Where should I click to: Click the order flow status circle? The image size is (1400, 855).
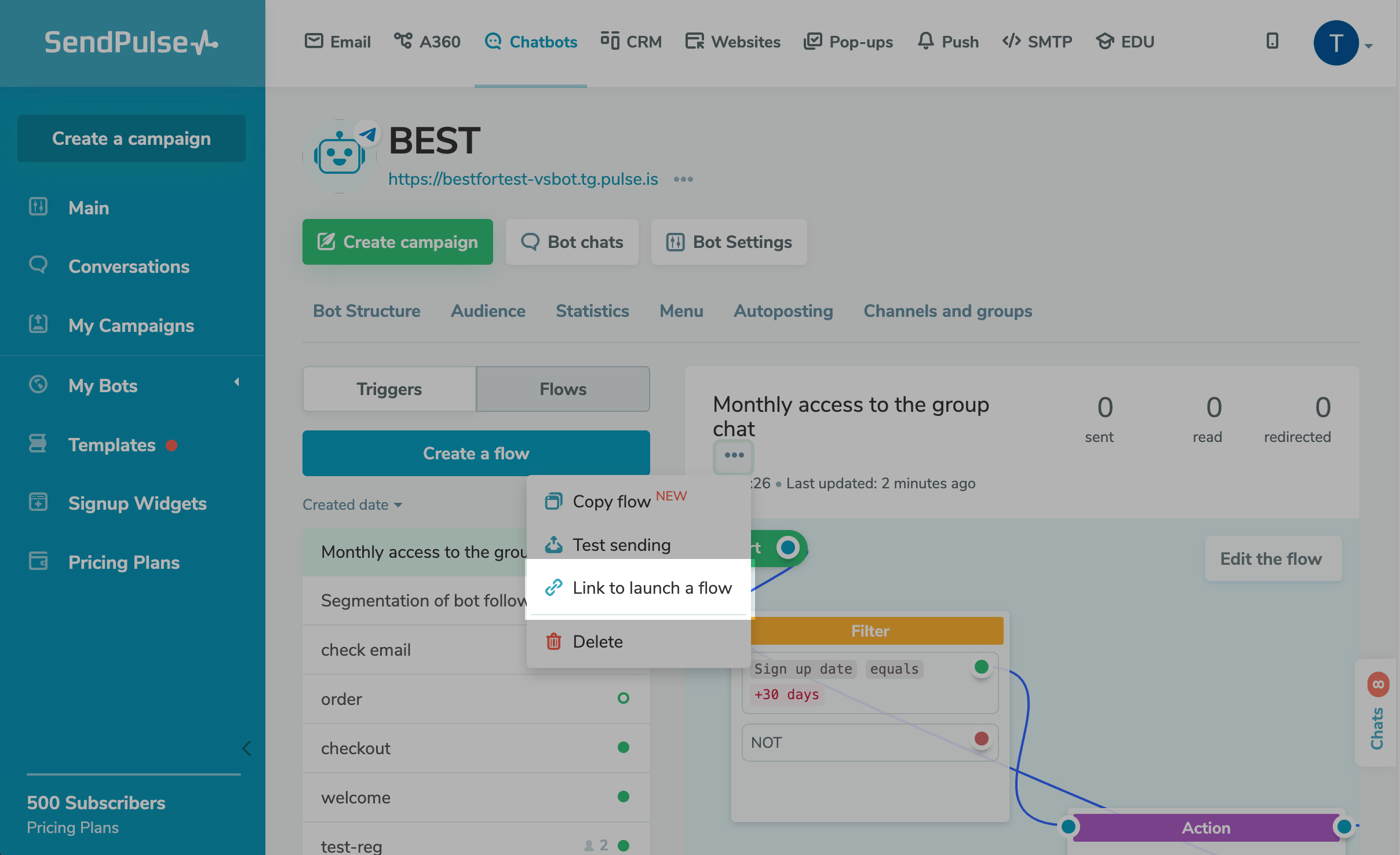pyautogui.click(x=624, y=698)
